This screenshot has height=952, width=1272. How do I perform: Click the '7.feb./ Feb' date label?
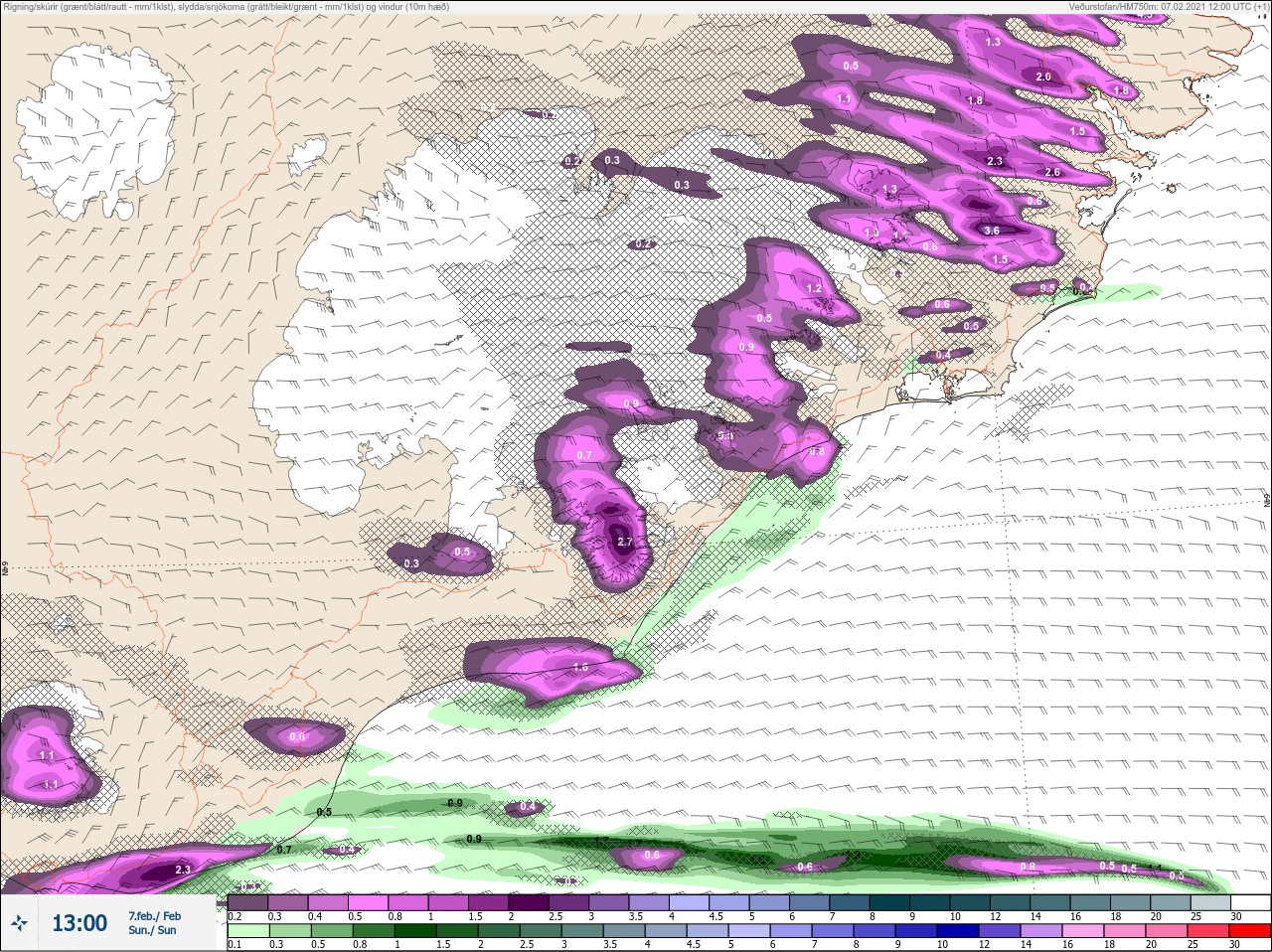click(154, 916)
